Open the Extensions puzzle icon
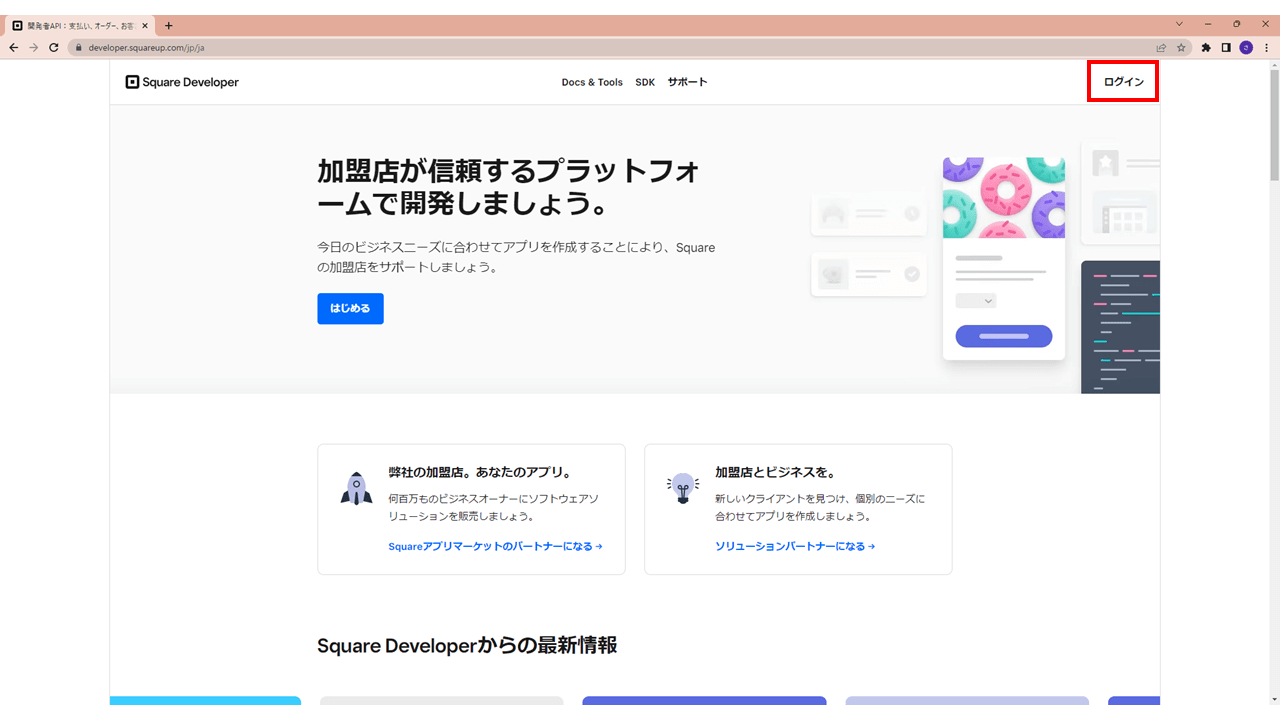This screenshot has width=1280, height=720. tap(1206, 47)
